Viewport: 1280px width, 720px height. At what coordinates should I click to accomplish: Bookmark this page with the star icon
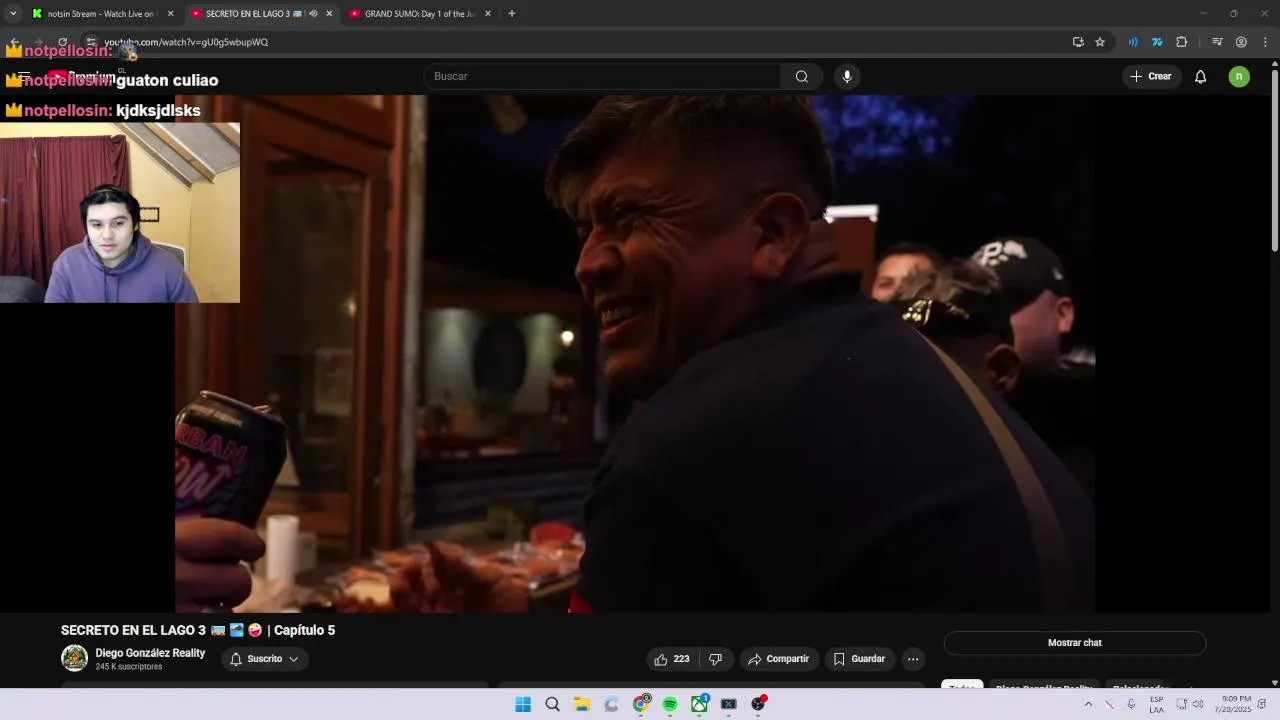coord(1100,42)
